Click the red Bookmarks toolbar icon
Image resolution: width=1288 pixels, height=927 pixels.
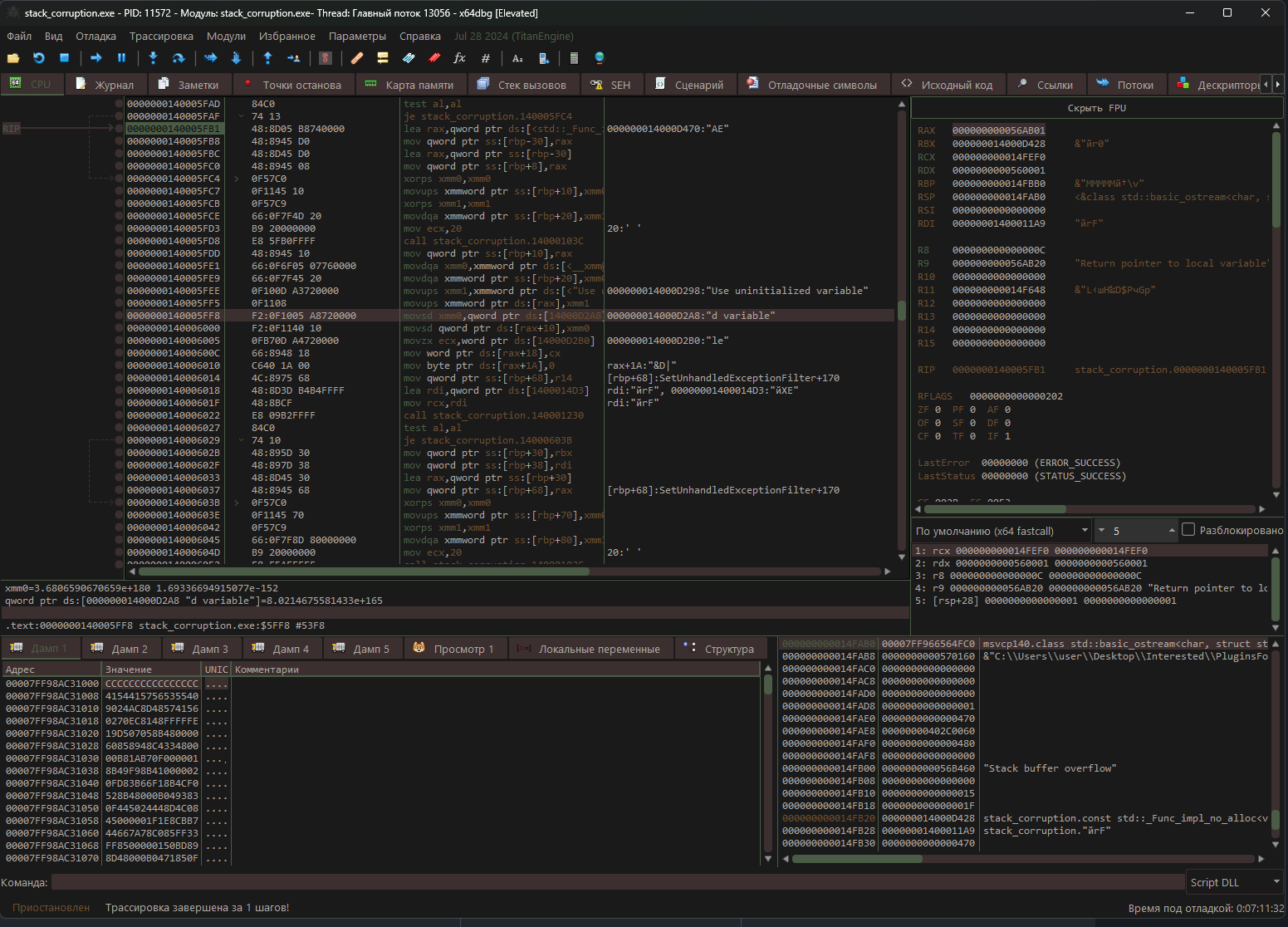434,58
